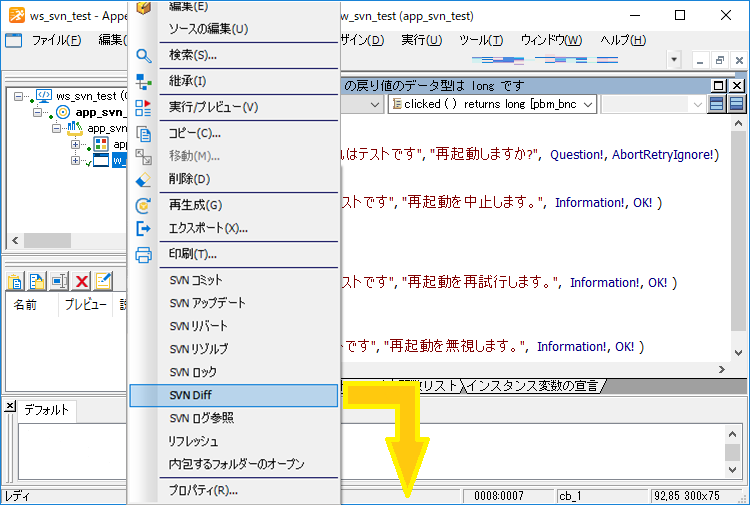Open the ウィンドウ(W) menu
750x510 pixels.
pyautogui.click(x=551, y=40)
